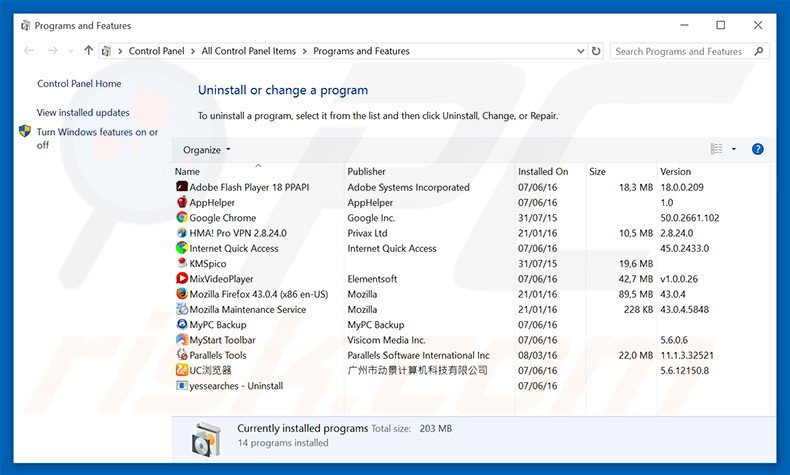Click the AppHelper red apple icon

[182, 202]
